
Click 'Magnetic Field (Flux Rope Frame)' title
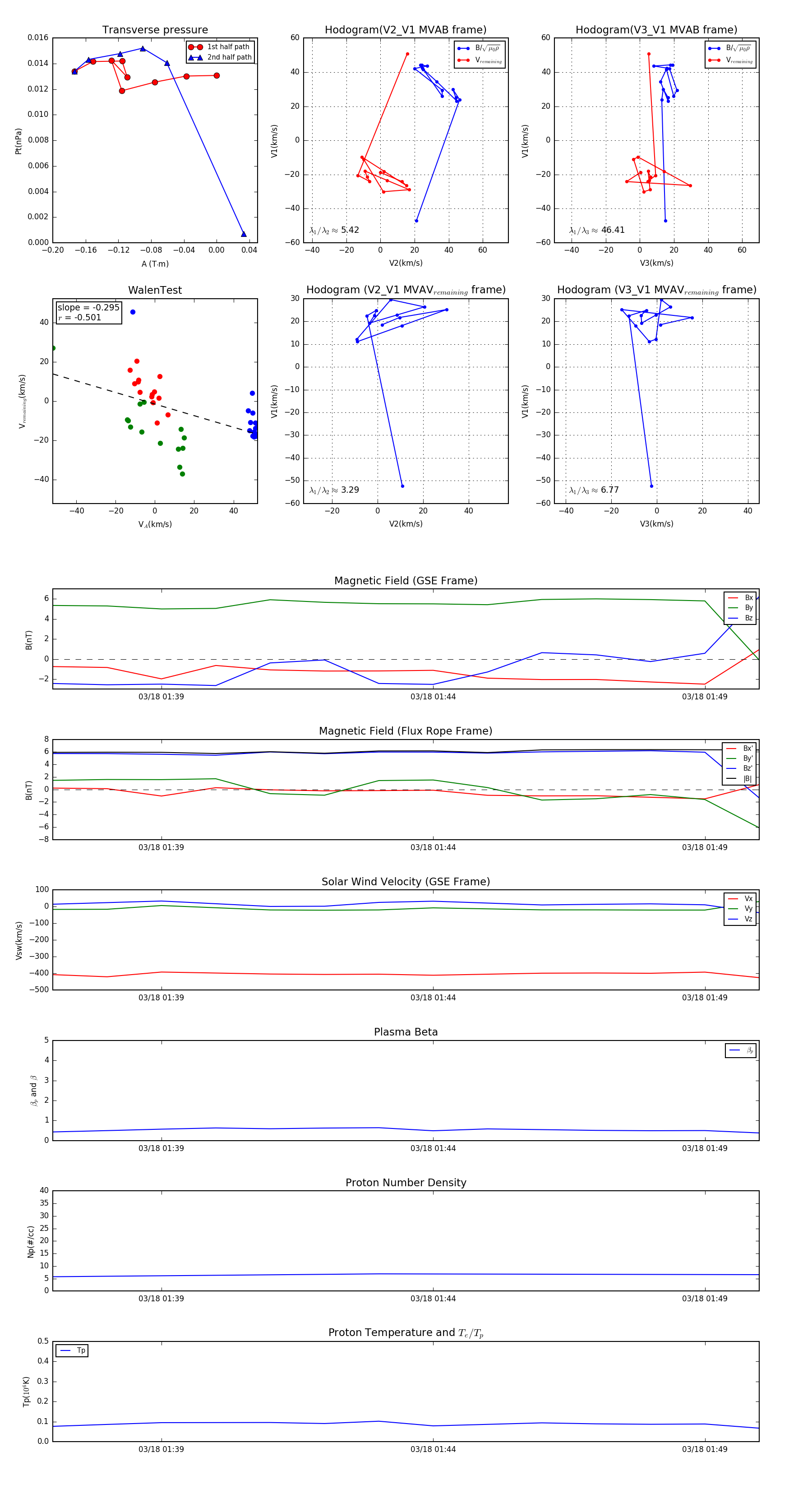pyautogui.click(x=406, y=731)
